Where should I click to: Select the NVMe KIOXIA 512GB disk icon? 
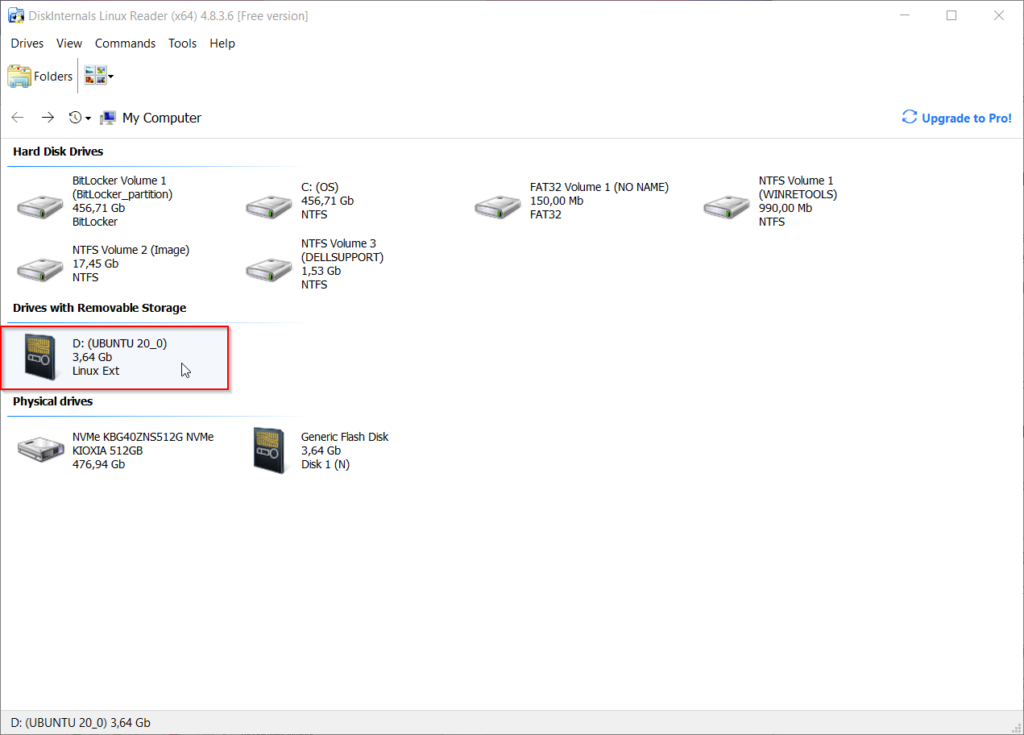(40, 449)
